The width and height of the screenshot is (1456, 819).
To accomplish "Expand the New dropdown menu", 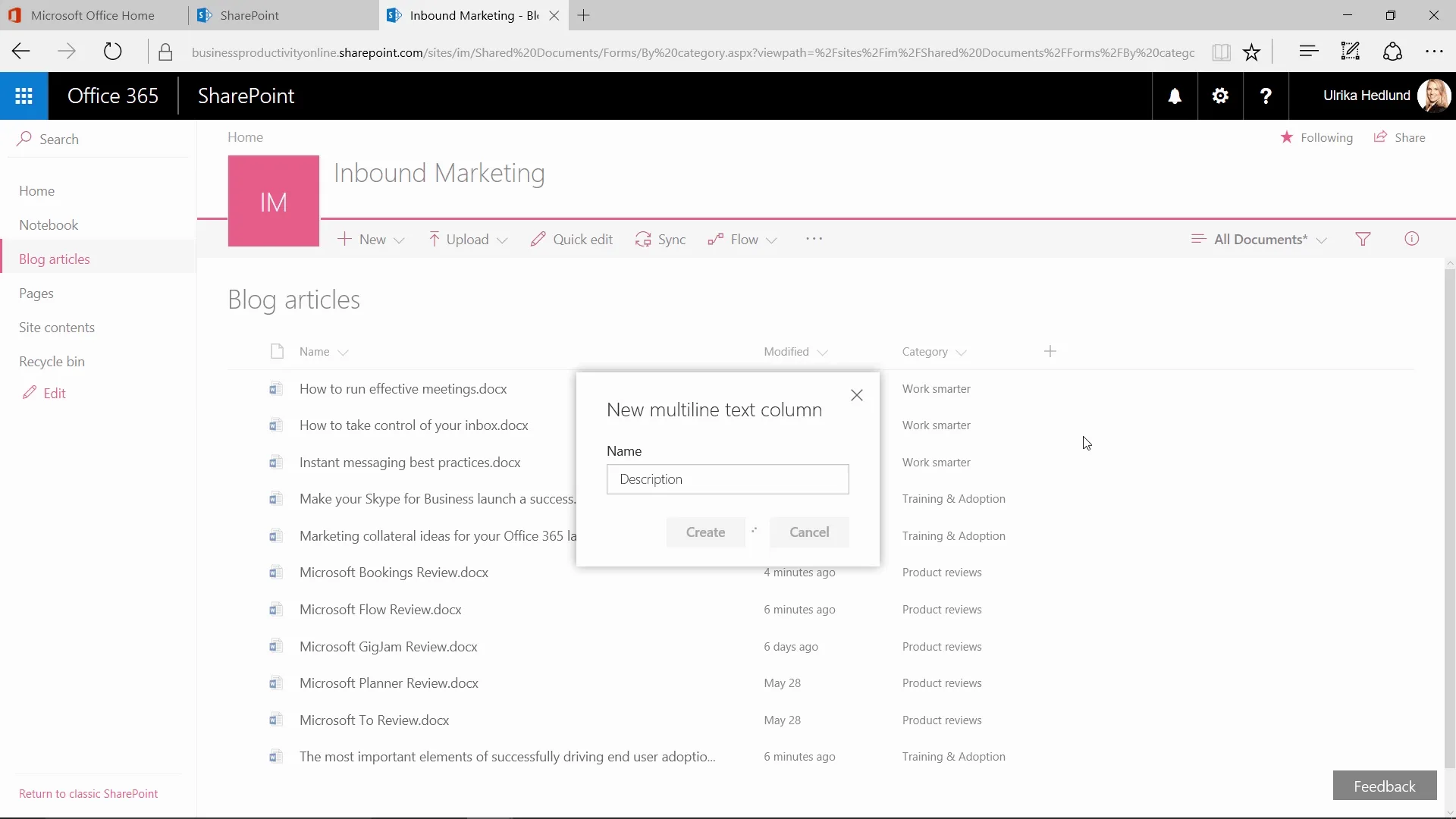I will [372, 240].
